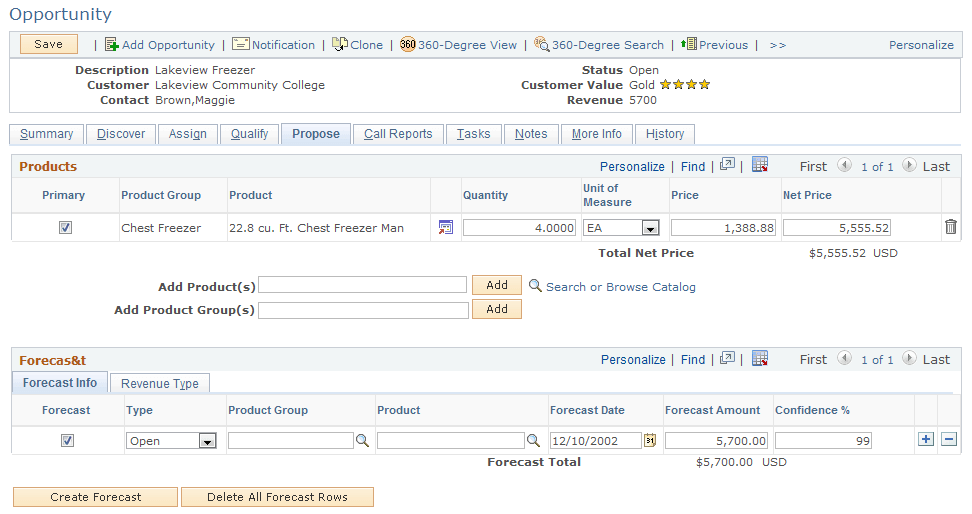Open the 360-Degree Search icon
972x514 pixels.
542,44
